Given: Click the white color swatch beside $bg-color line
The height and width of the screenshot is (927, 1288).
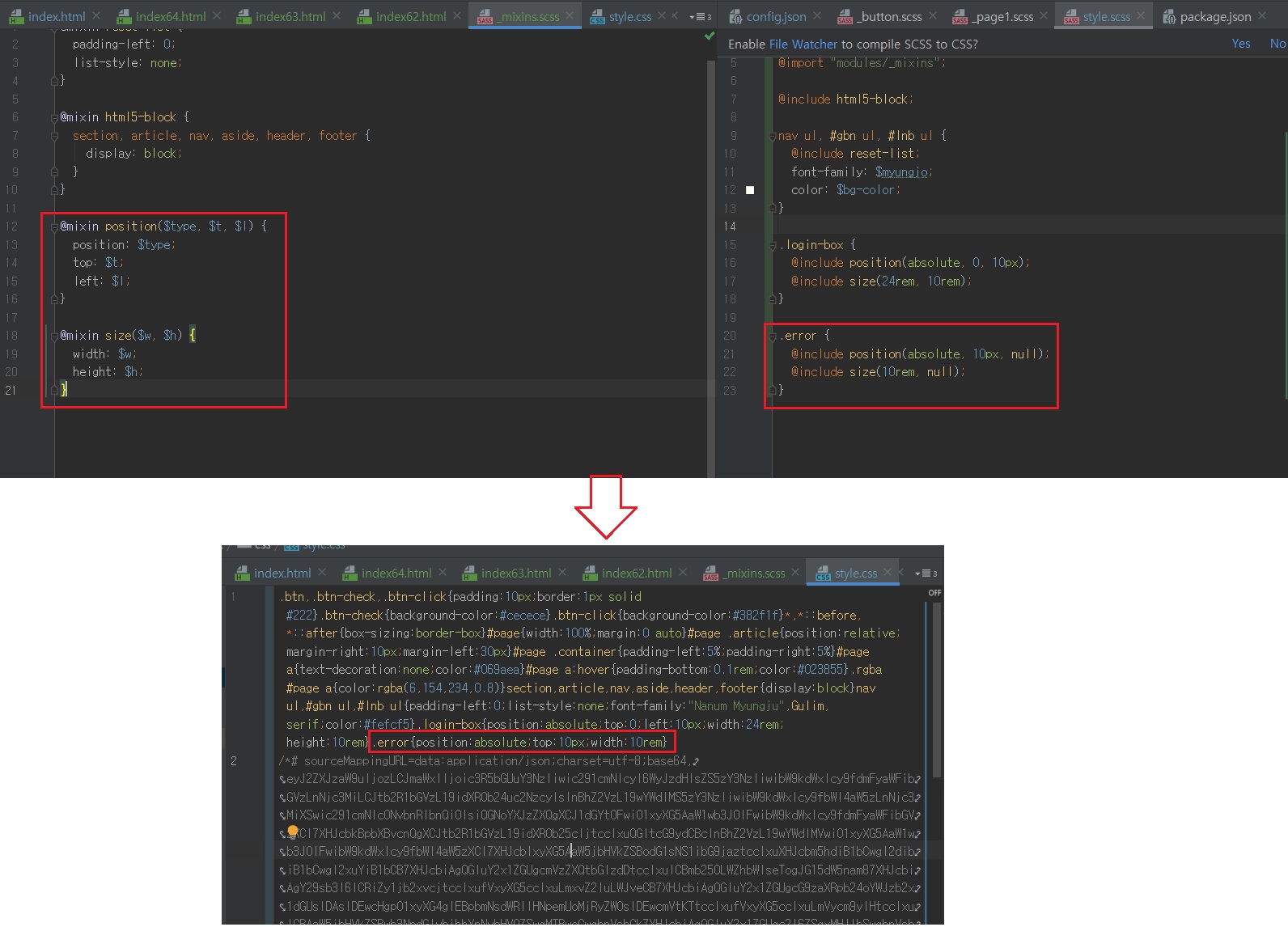Looking at the screenshot, I should 750,190.
